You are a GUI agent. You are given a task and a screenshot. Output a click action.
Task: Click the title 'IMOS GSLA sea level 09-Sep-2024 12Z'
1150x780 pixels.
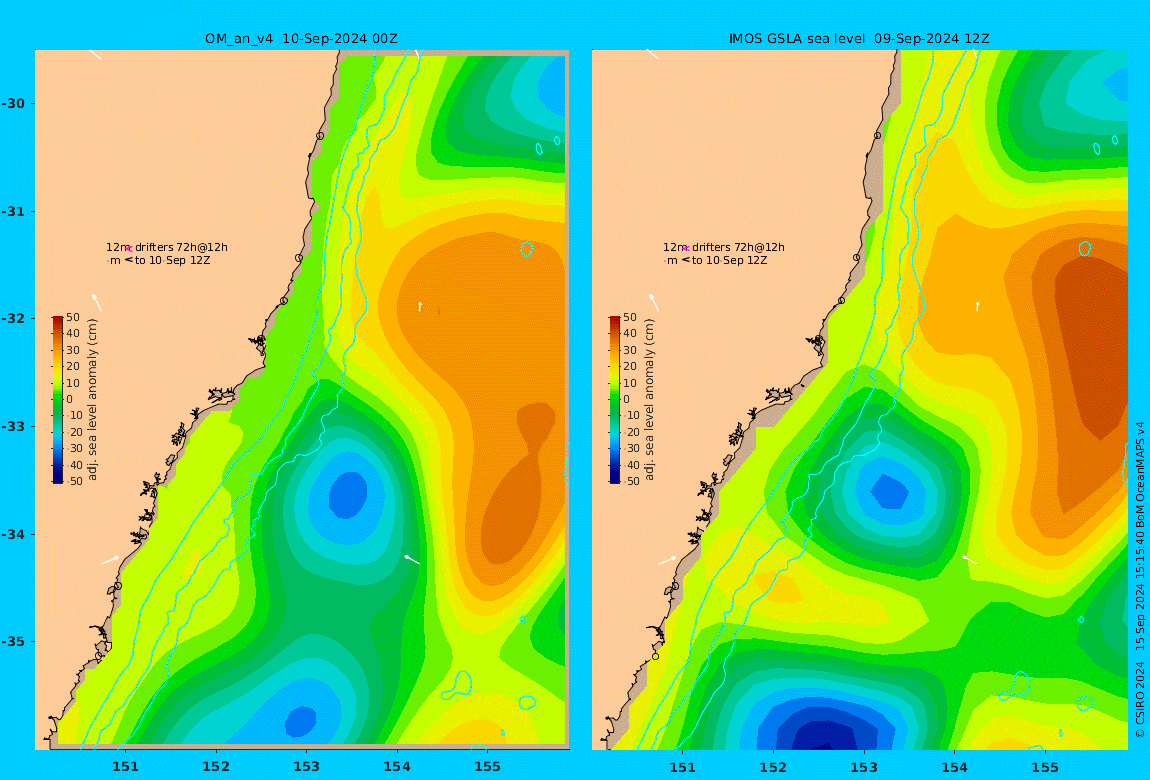(859, 39)
